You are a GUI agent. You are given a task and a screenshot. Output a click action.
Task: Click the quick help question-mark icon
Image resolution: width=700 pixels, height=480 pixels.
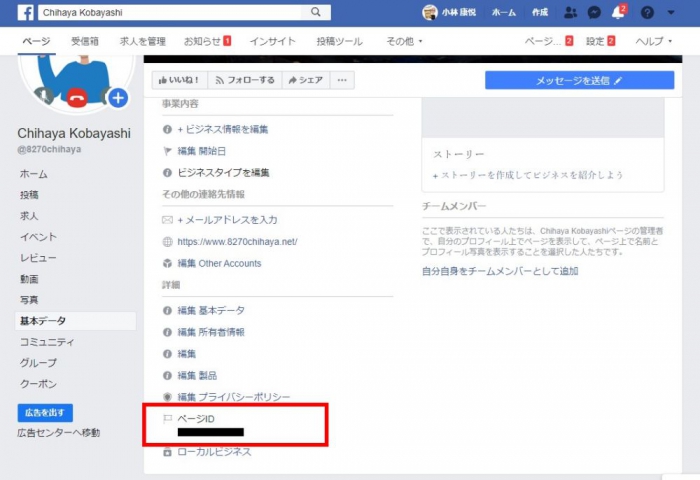[647, 13]
